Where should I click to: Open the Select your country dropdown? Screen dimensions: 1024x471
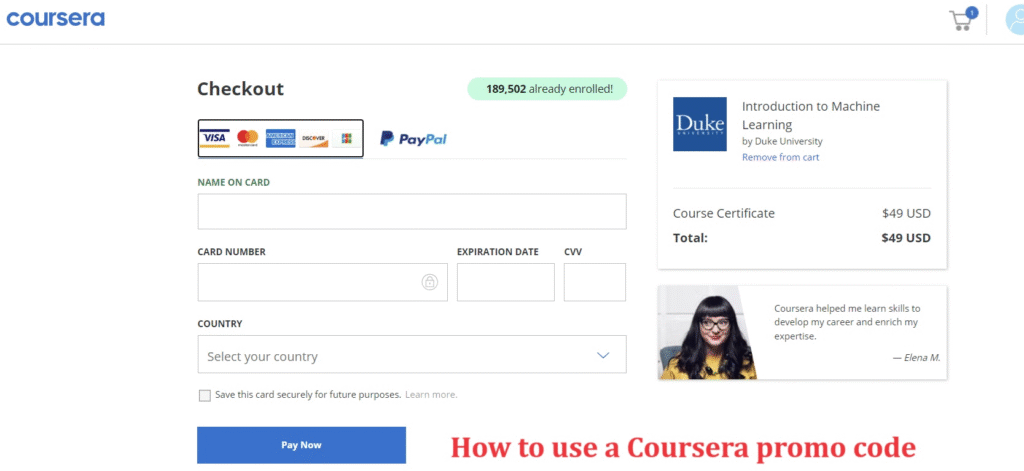tap(411, 354)
